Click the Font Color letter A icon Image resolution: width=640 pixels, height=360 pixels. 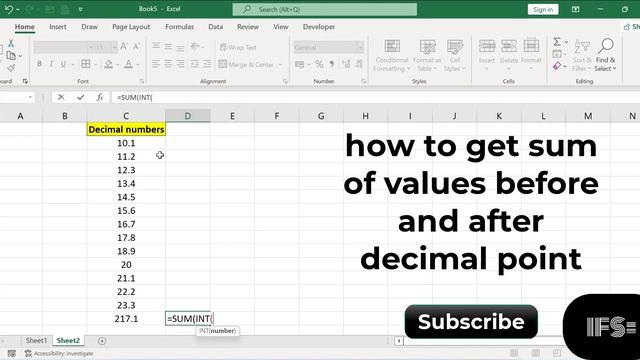click(x=129, y=64)
